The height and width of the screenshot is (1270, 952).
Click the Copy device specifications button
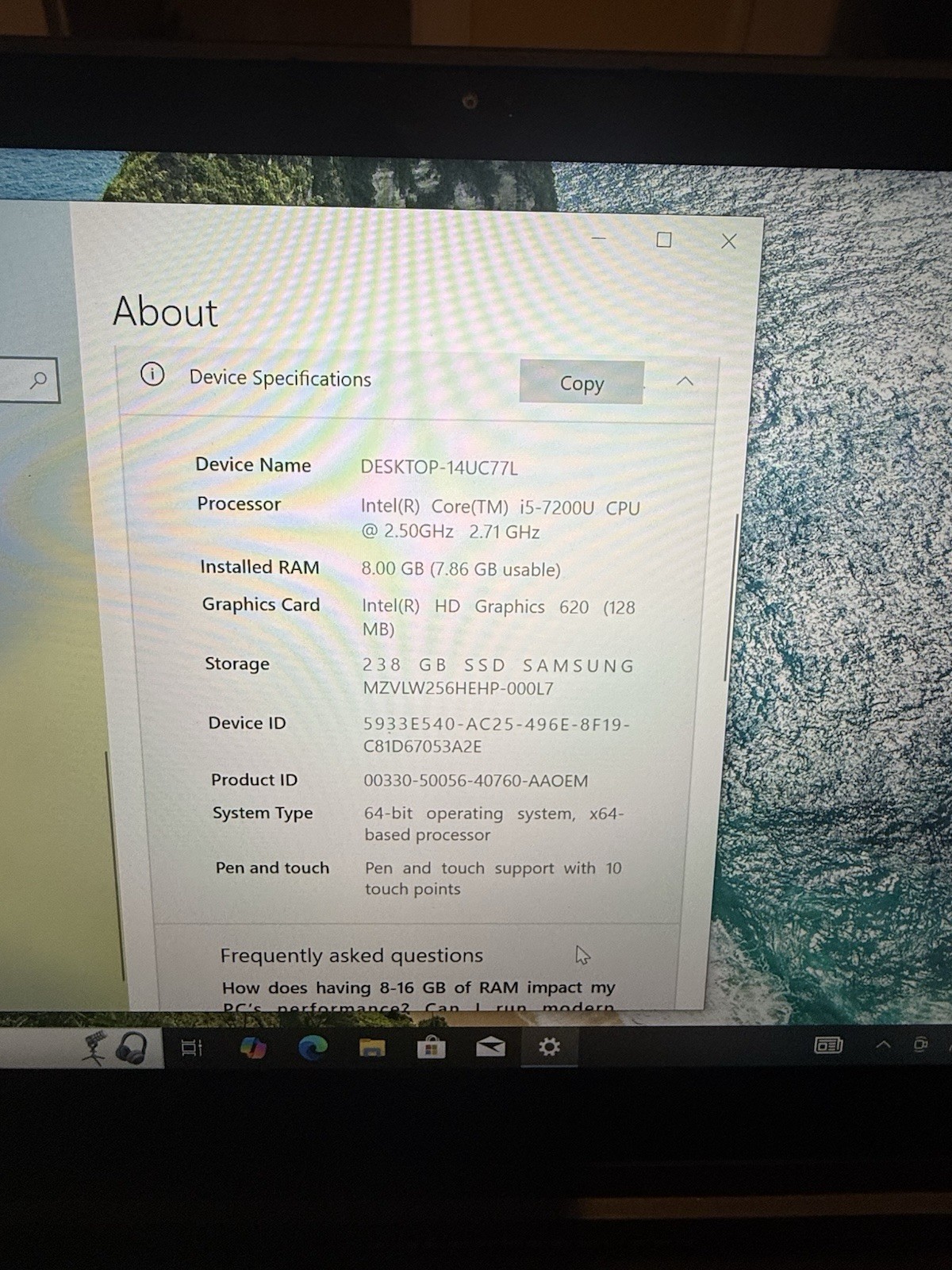tap(581, 383)
